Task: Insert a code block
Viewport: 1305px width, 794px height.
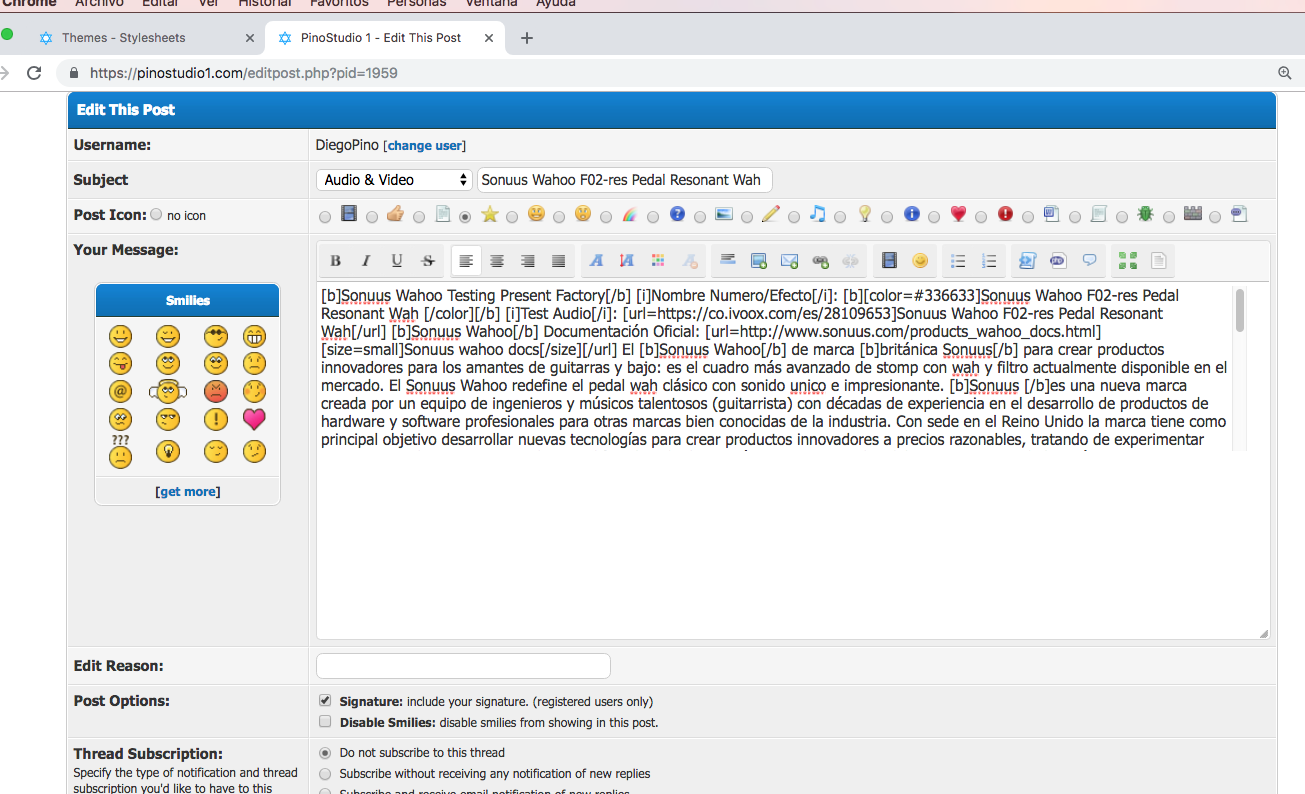Action: tap(1027, 261)
